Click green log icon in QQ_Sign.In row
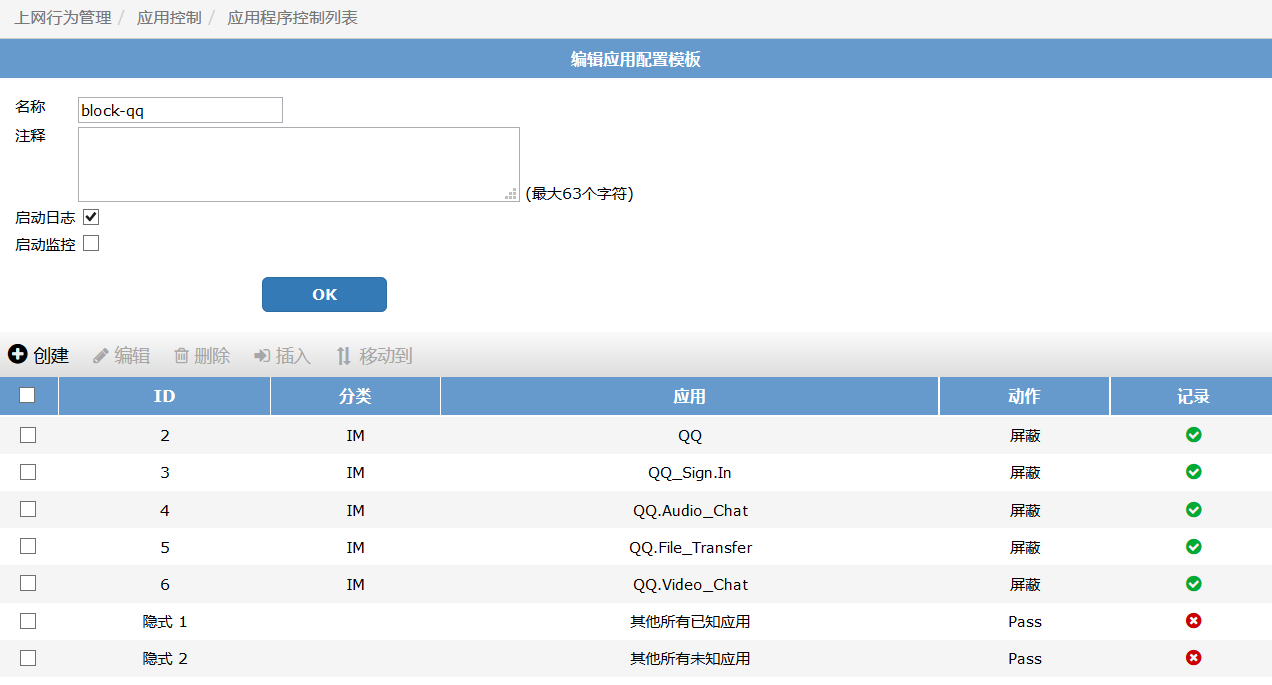The image size is (1272, 685). click(x=1193, y=472)
